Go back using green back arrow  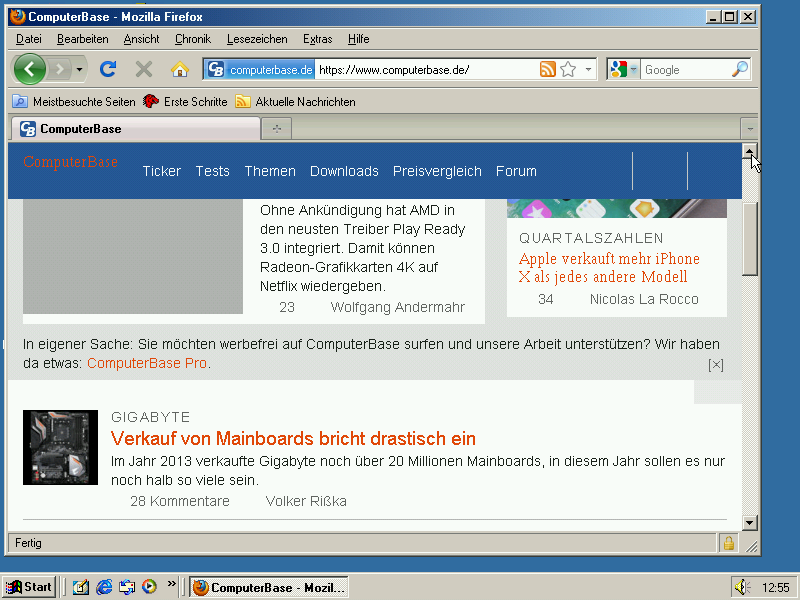[x=29, y=69]
